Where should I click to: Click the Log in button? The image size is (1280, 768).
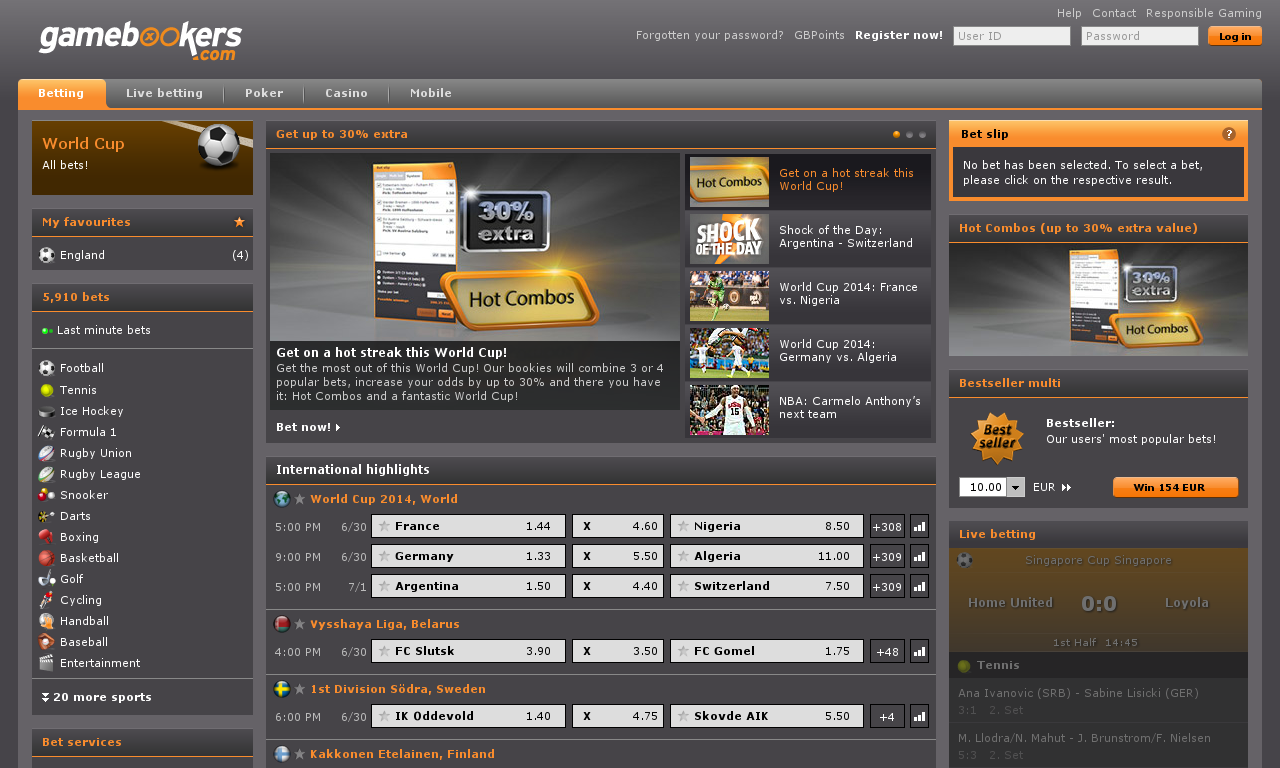point(1234,36)
